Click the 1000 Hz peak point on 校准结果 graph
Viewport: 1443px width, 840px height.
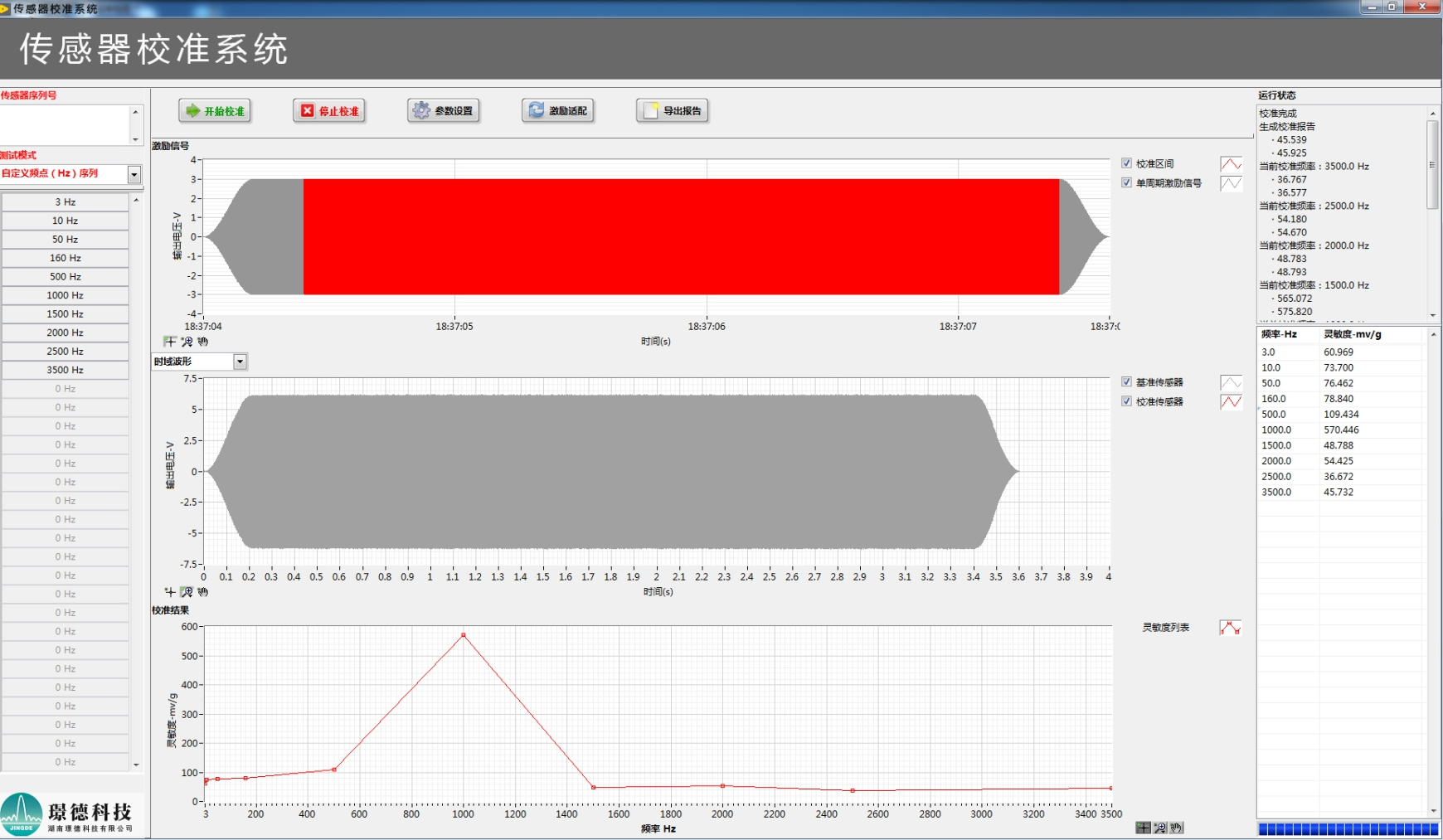click(464, 635)
